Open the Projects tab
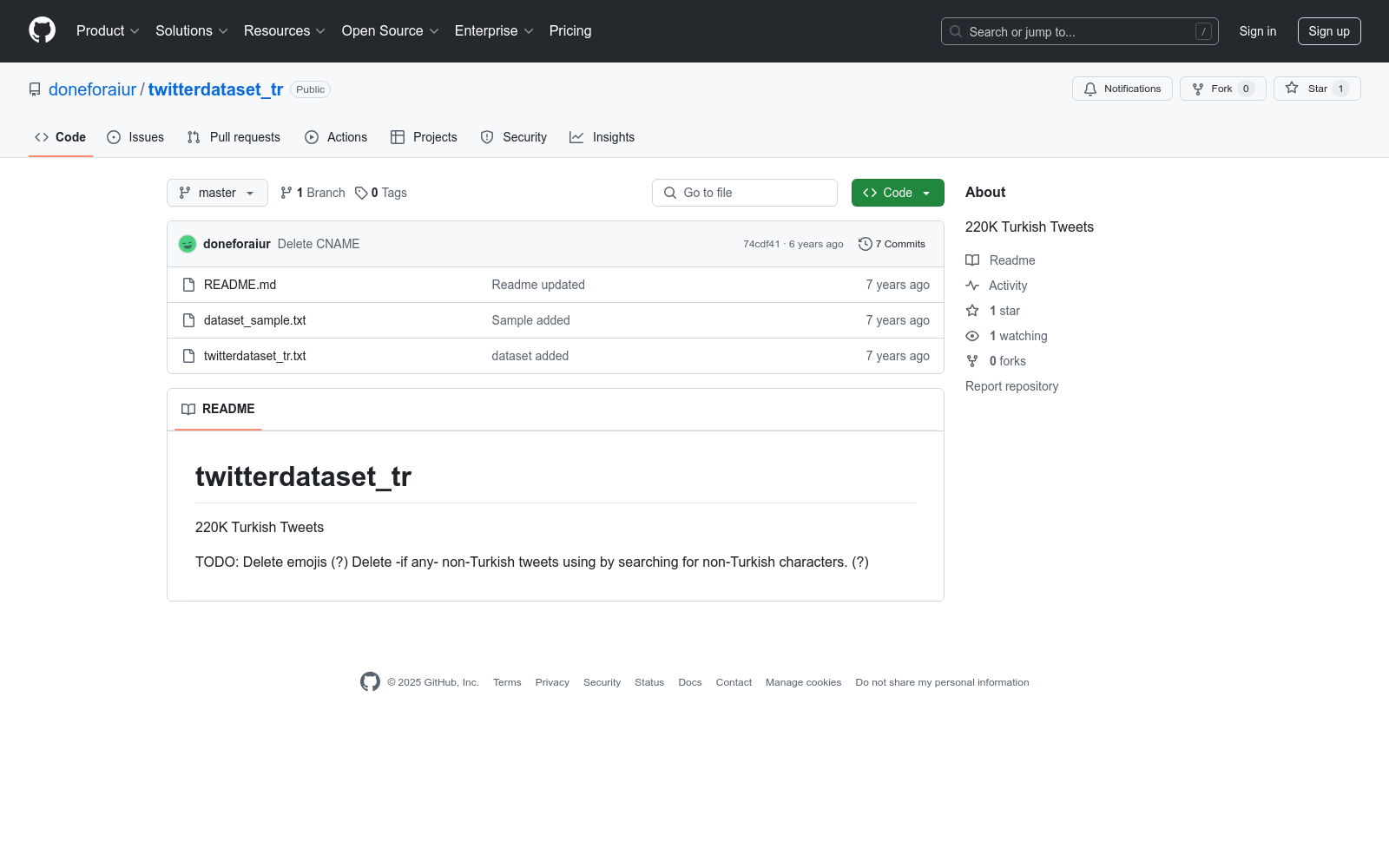The height and width of the screenshot is (868, 1389). click(424, 137)
